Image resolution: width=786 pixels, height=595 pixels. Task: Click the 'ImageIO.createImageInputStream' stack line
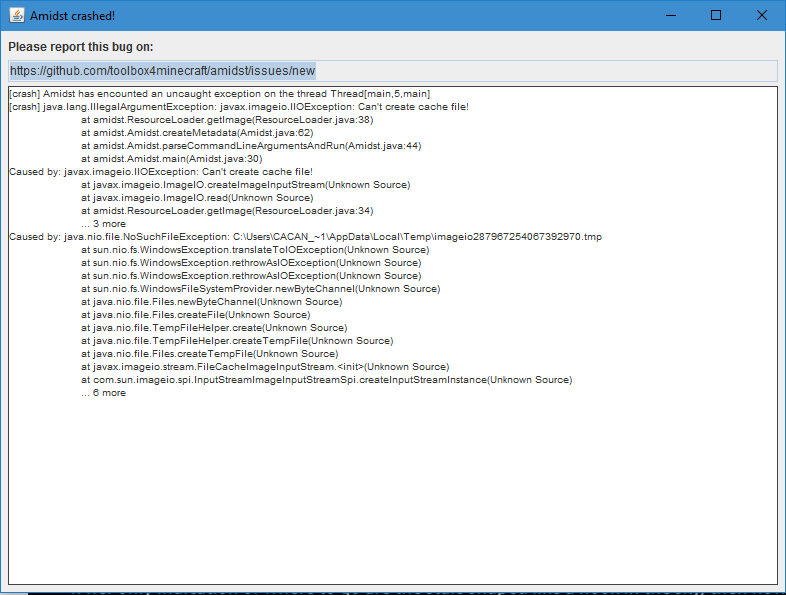246,185
